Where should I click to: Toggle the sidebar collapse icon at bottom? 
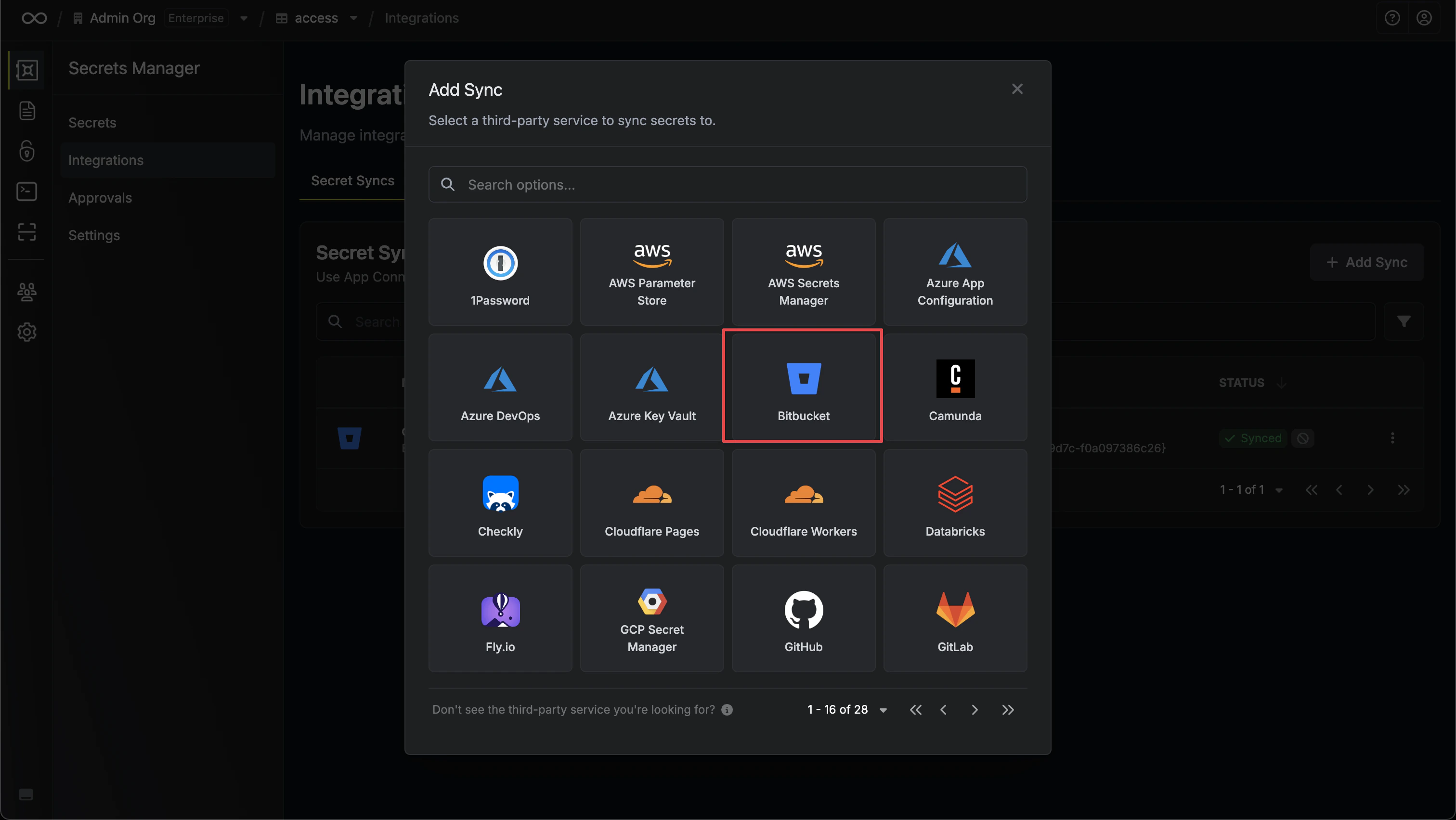[x=26, y=794]
